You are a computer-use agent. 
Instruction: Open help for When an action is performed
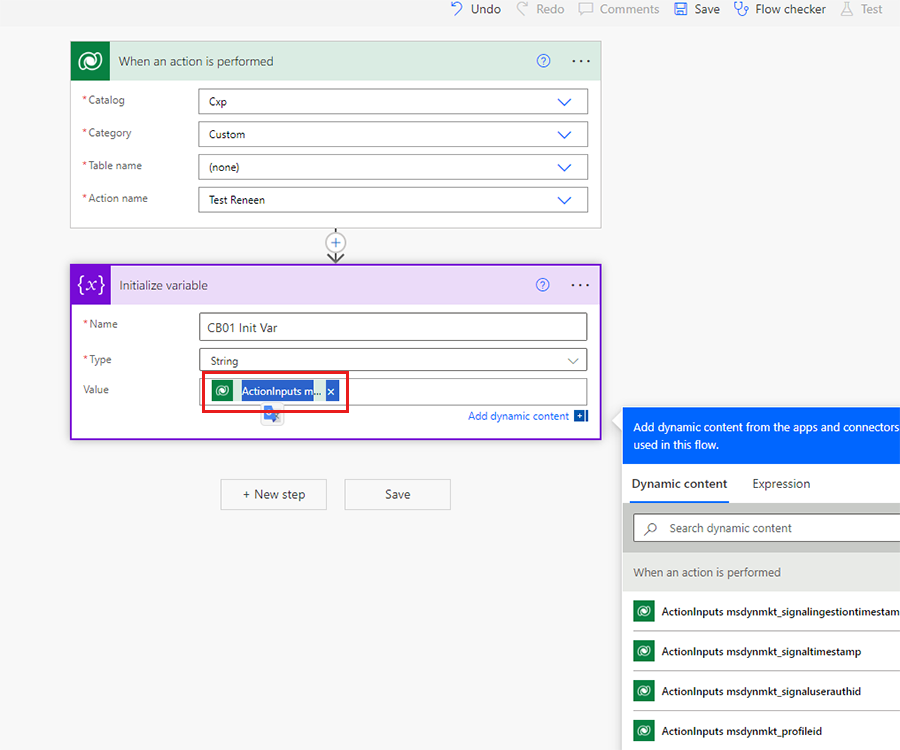coord(543,61)
